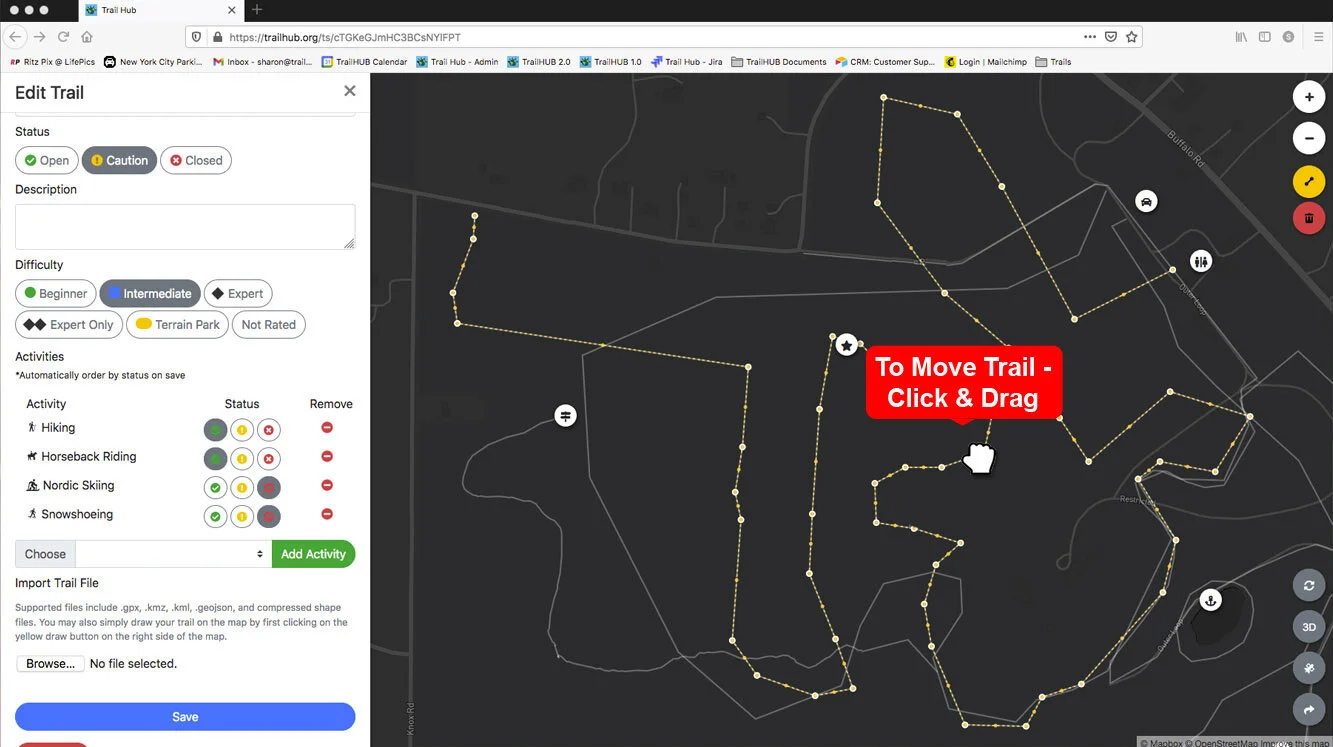Open a new browser tab
This screenshot has width=1333, height=747.
click(257, 10)
